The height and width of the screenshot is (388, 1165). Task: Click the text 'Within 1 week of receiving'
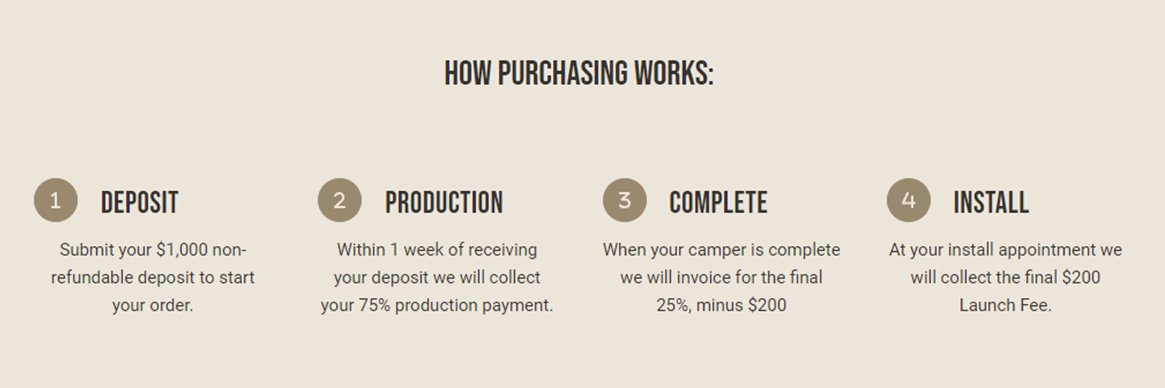437,250
